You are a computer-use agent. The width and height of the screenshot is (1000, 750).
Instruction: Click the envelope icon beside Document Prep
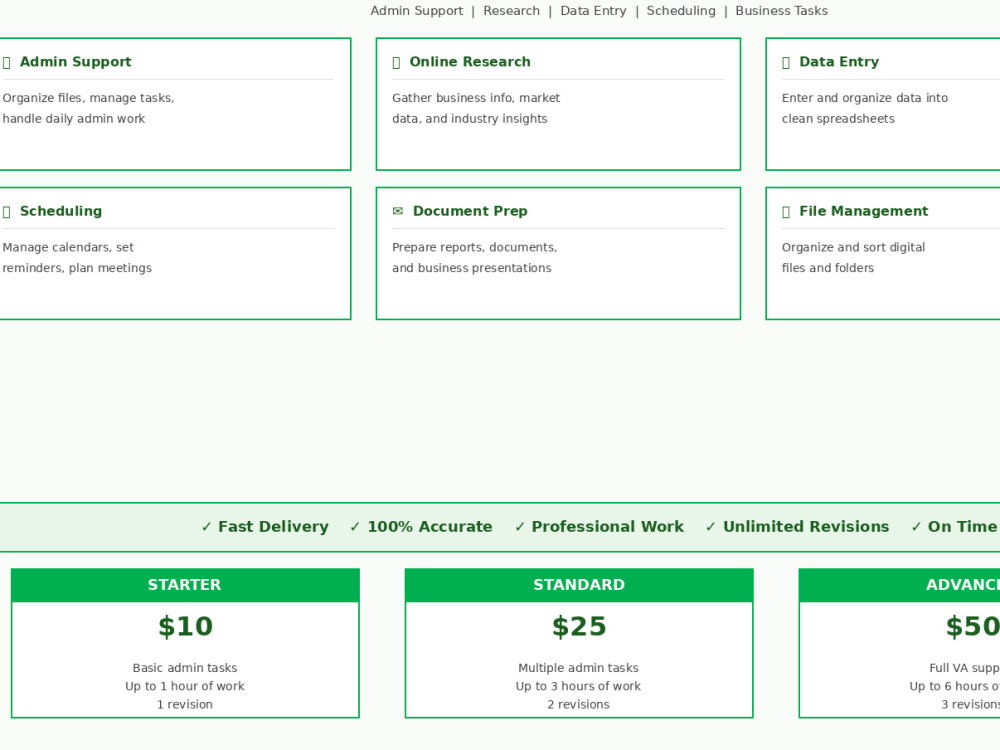coord(398,211)
